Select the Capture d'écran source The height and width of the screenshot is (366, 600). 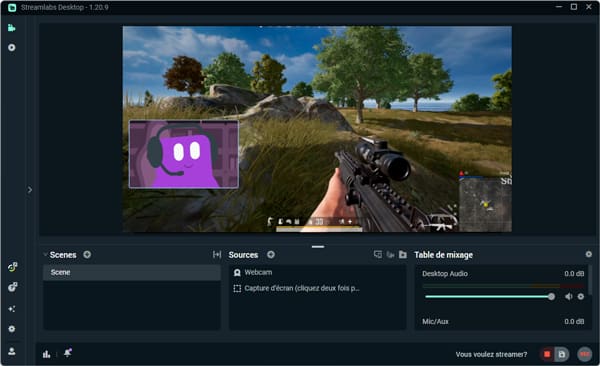(x=318, y=288)
